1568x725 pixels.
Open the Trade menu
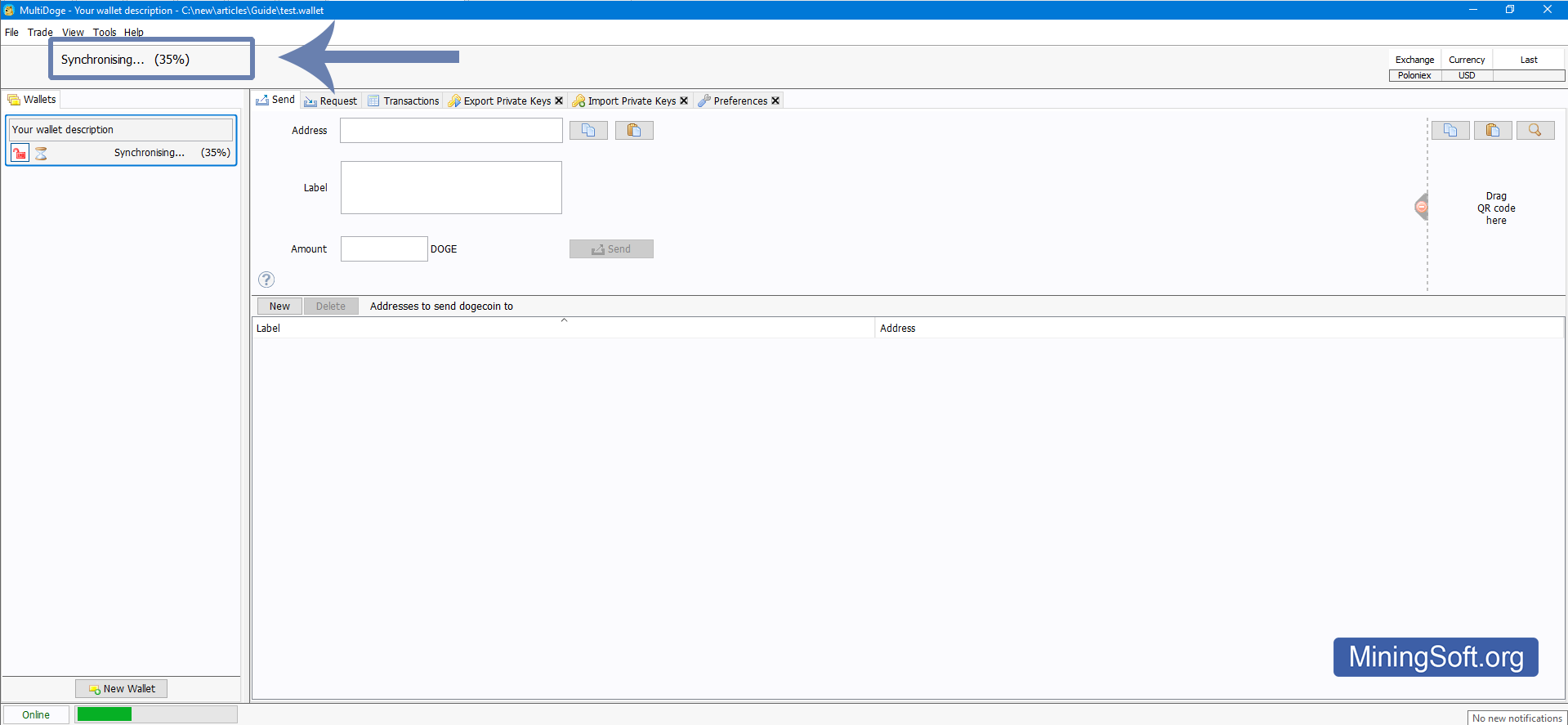[x=40, y=33]
